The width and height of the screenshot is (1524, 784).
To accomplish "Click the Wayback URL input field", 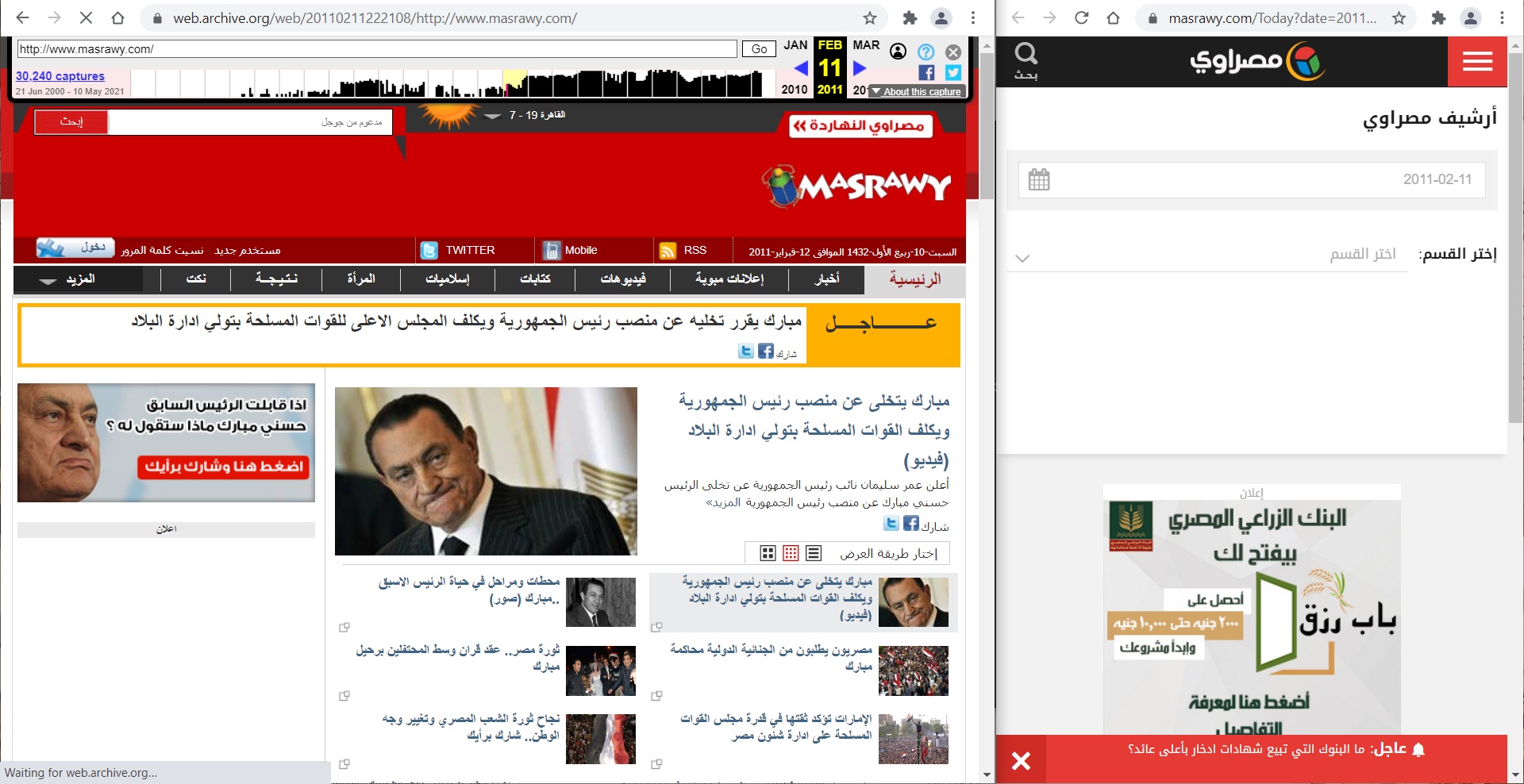I will pos(377,49).
